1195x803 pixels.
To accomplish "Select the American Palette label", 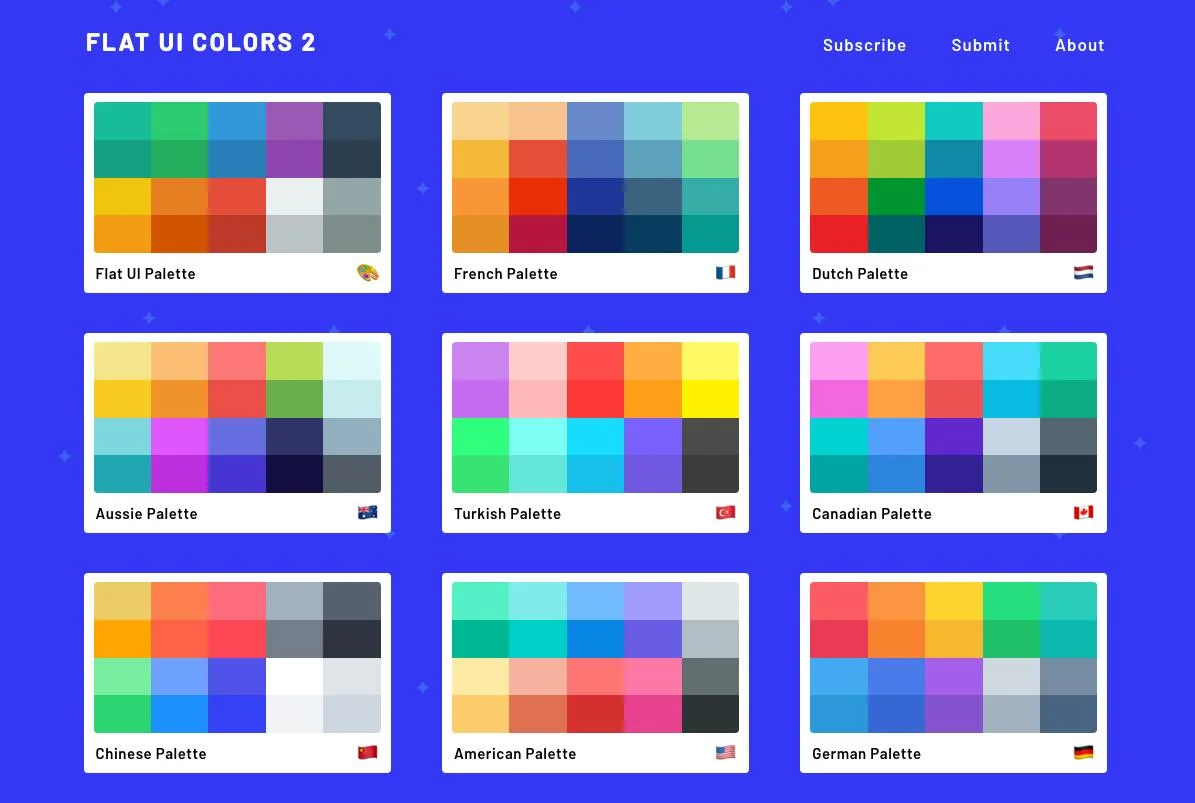I will click(x=514, y=753).
